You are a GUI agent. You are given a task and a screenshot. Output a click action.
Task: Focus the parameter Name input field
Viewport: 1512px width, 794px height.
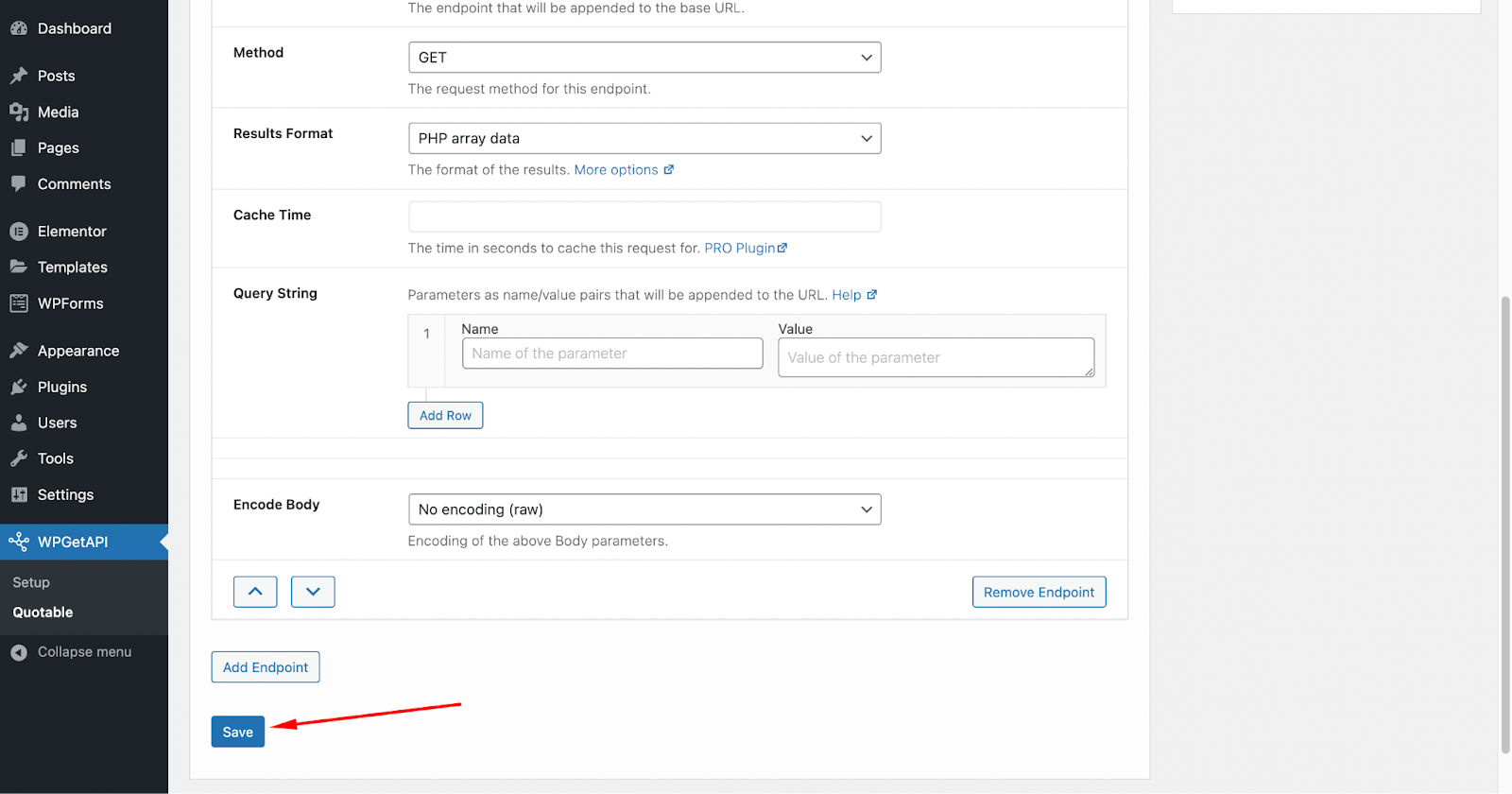tap(612, 354)
